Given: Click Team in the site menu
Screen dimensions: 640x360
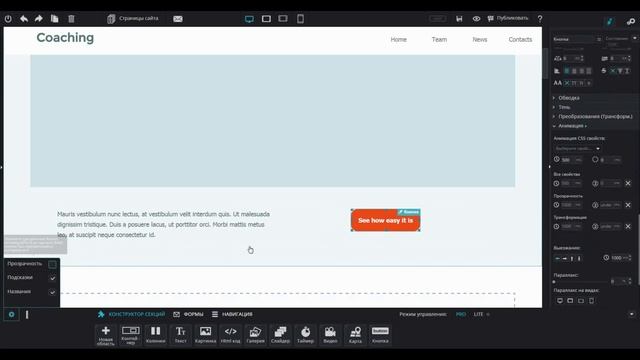Looking at the screenshot, I should pyautogui.click(x=439, y=40).
